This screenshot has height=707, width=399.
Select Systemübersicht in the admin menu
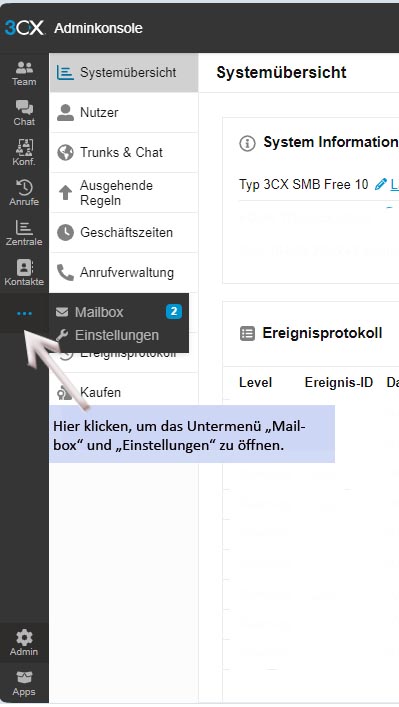click(124, 73)
